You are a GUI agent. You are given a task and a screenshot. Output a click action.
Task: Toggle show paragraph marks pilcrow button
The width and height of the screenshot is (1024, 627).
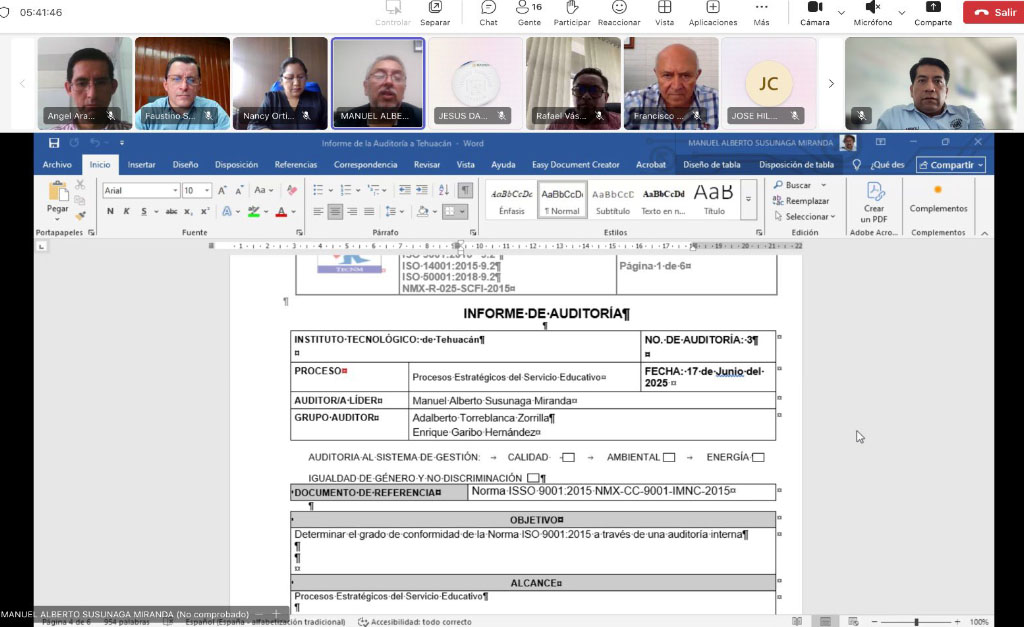tap(465, 190)
